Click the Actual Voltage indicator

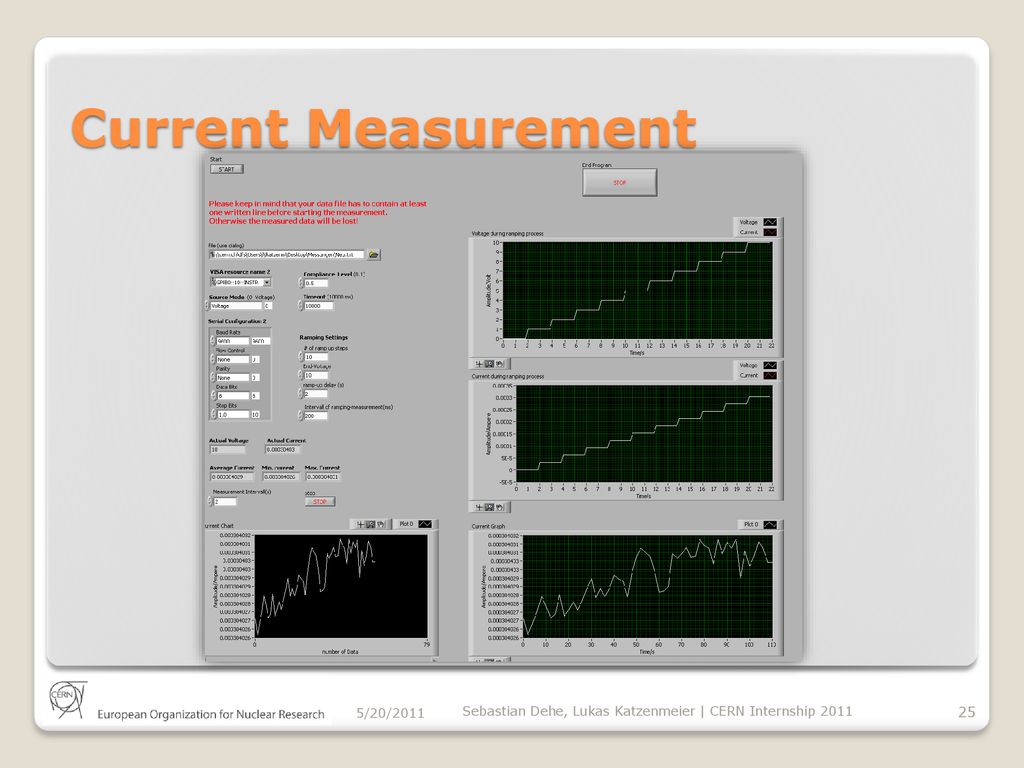click(x=227, y=449)
